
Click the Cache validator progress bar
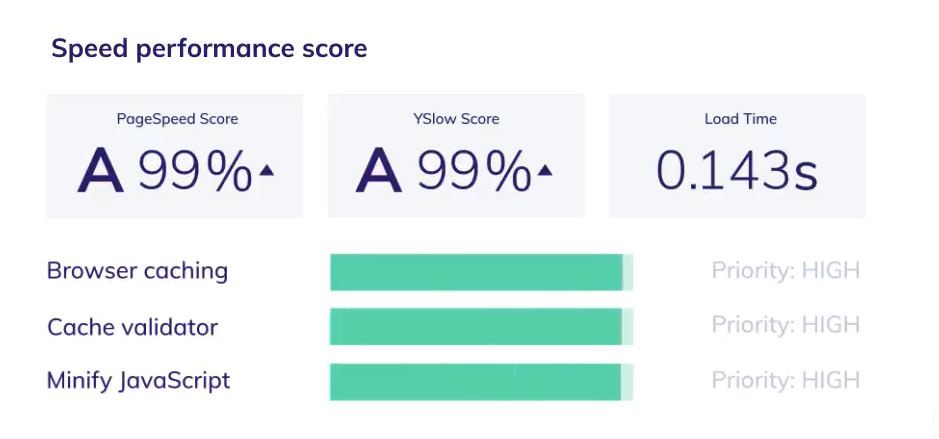481,326
